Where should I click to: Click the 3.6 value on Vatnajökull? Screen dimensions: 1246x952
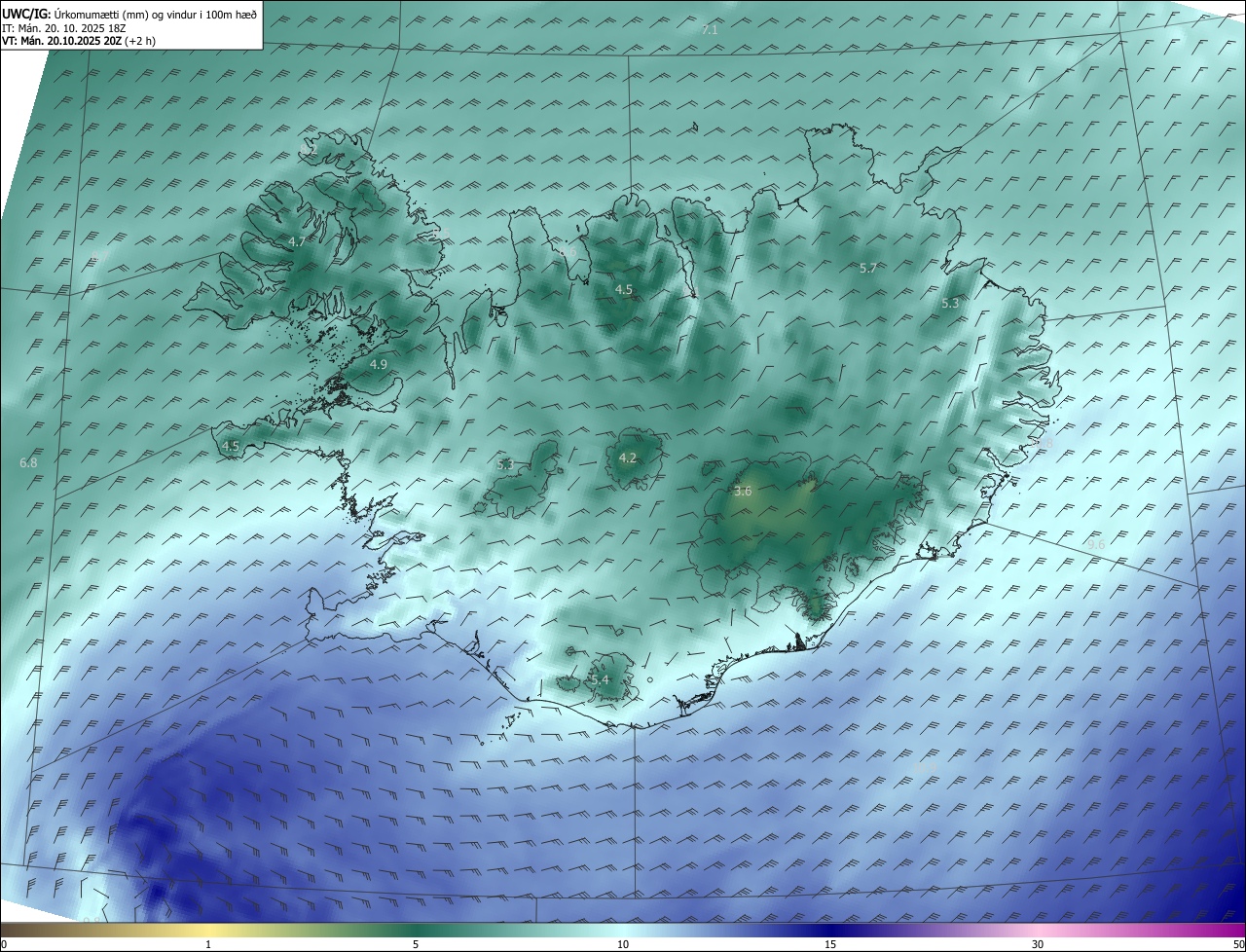[x=743, y=492]
